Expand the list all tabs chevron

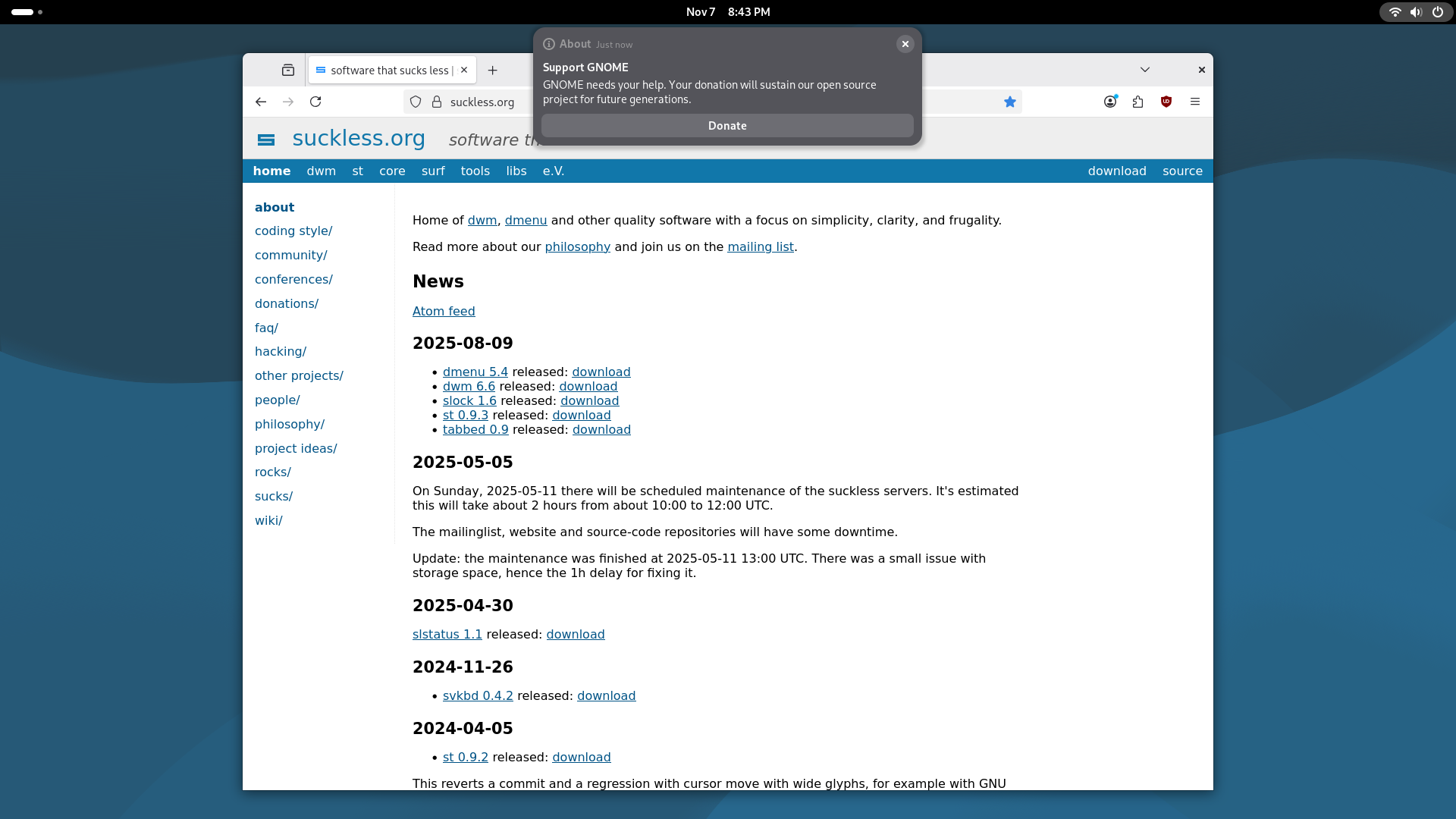click(x=1145, y=70)
